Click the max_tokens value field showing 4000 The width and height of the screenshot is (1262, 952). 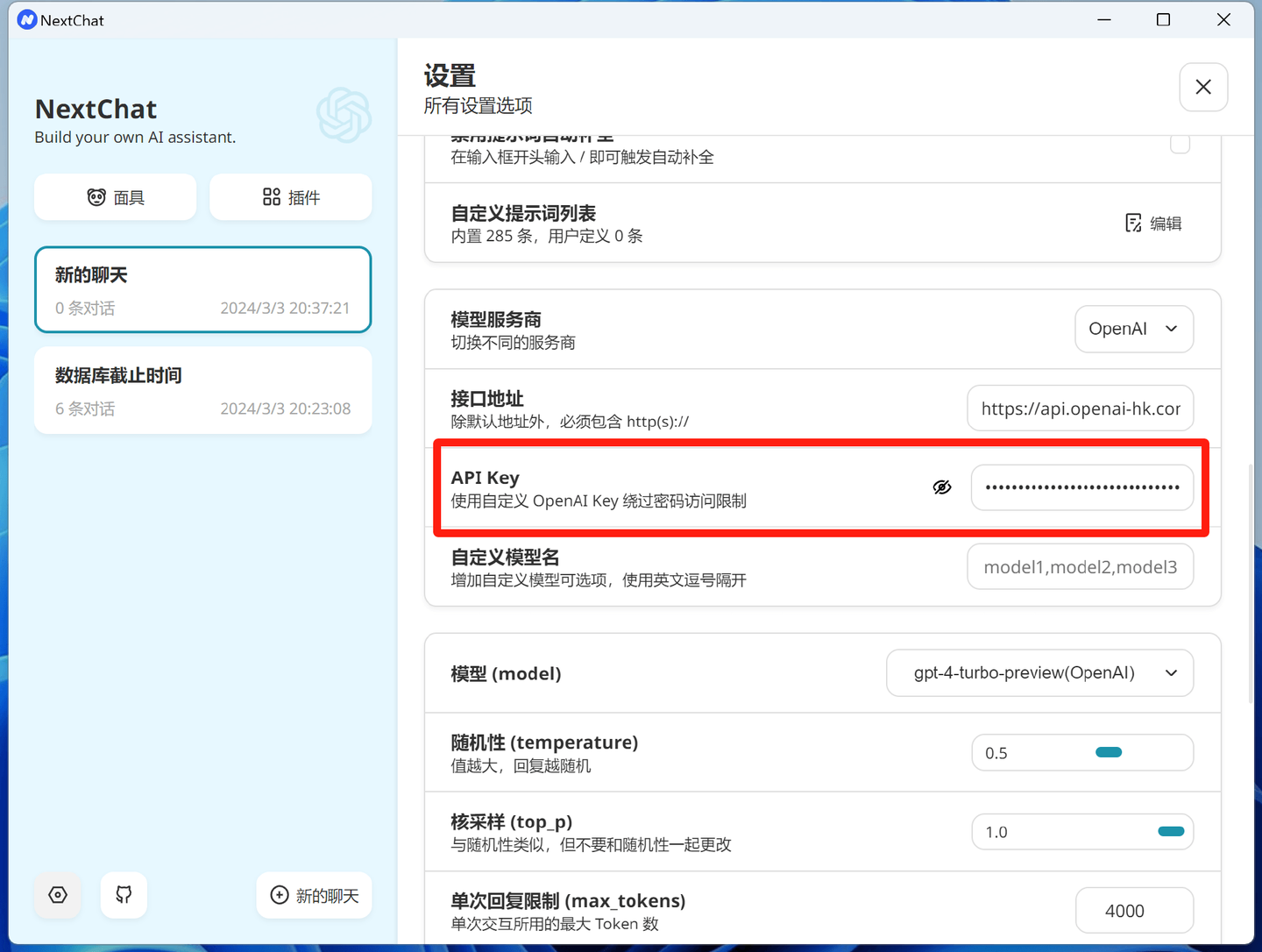click(x=1134, y=910)
